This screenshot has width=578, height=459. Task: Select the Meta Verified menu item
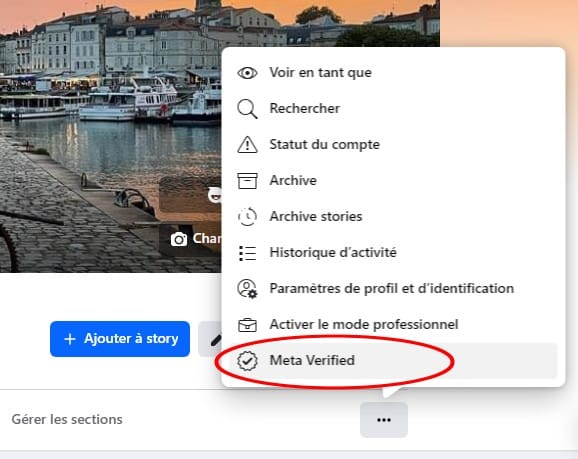(393, 361)
